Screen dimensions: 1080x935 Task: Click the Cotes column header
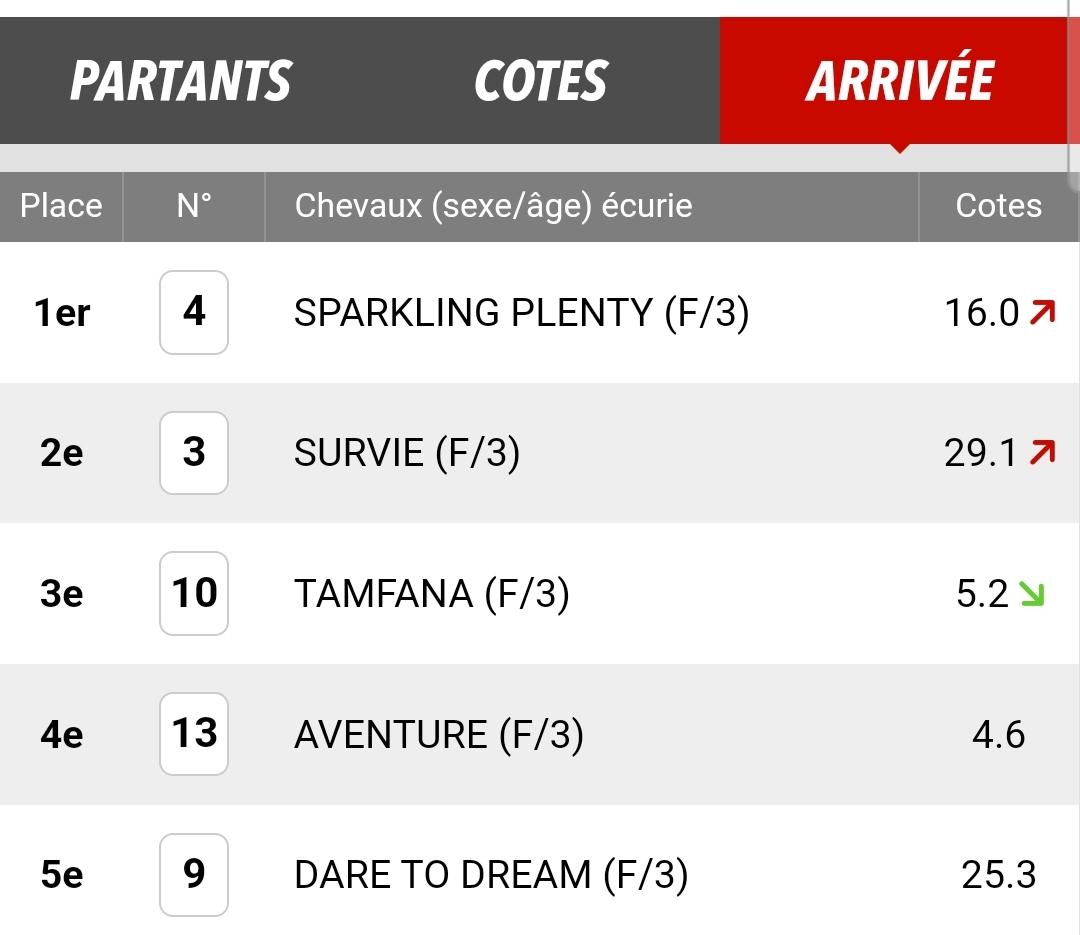999,205
